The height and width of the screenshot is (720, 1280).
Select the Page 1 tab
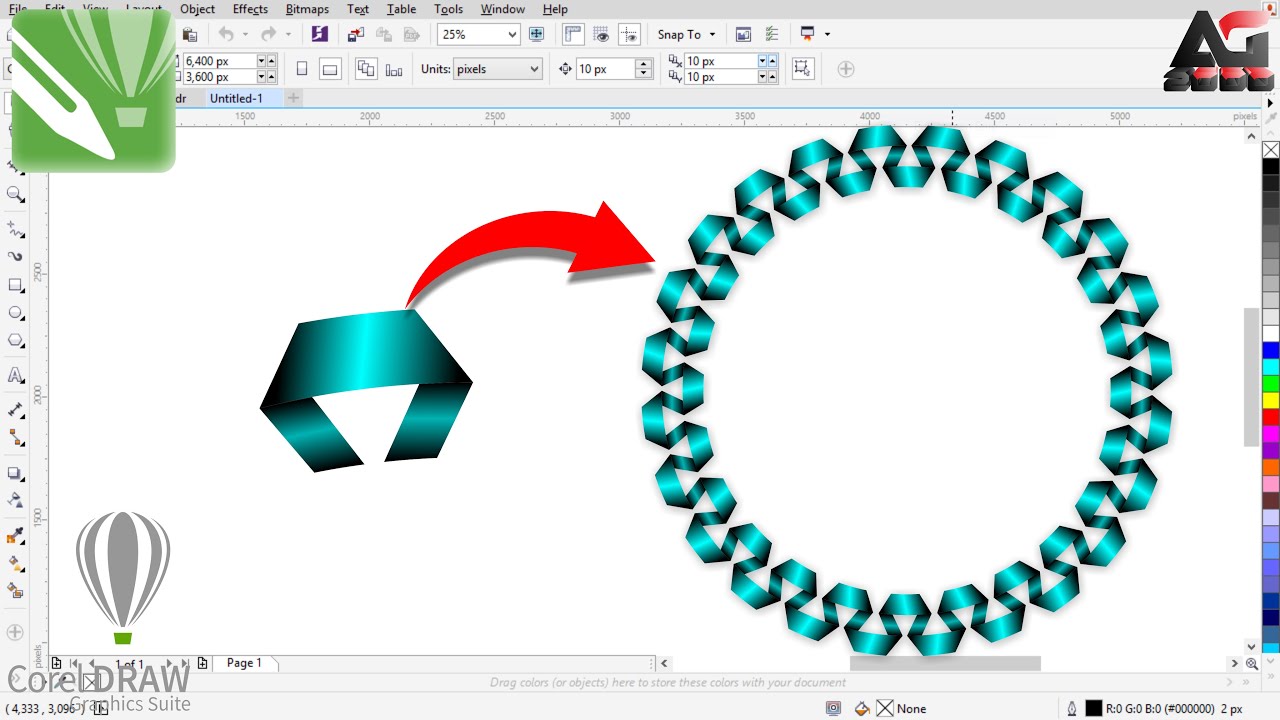click(x=244, y=663)
